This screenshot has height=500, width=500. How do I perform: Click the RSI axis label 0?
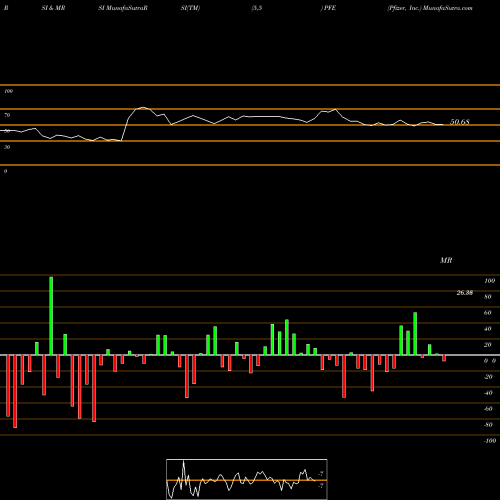tap(5, 171)
